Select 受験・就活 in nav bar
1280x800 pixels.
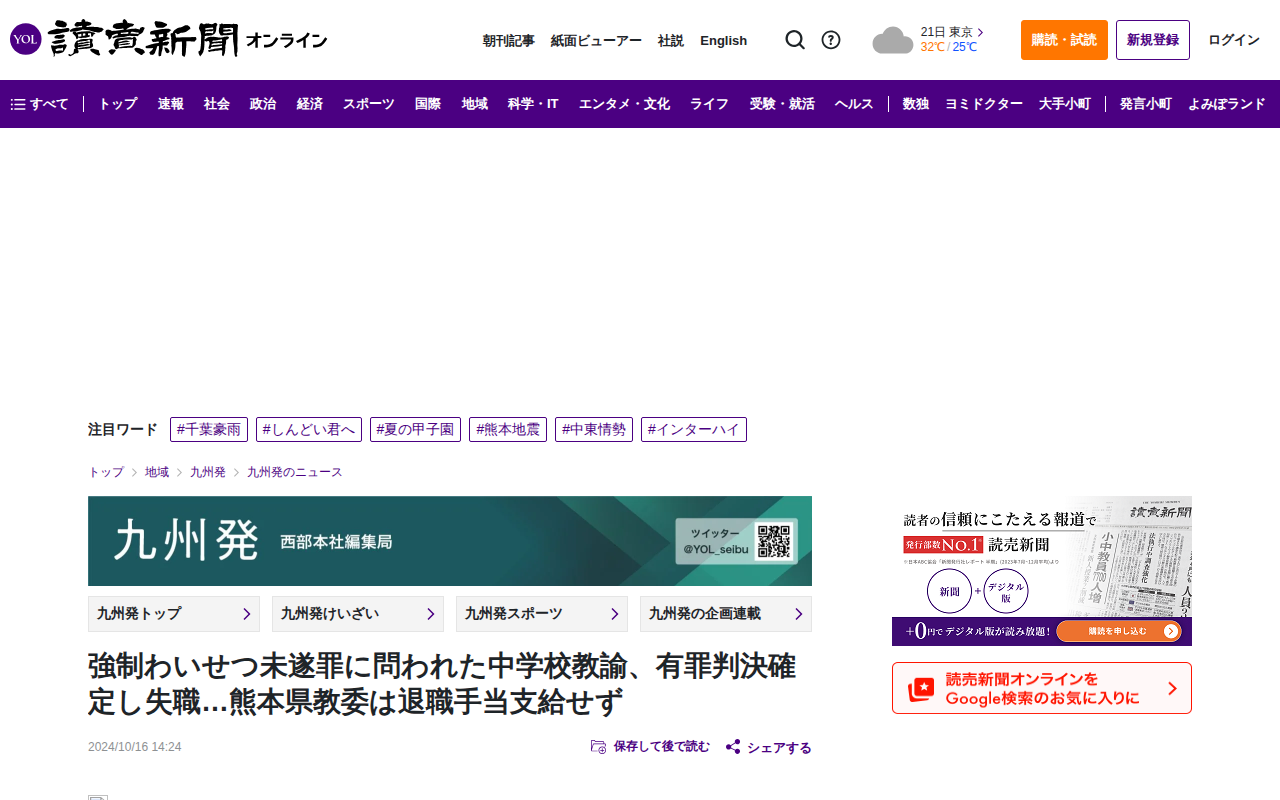point(782,104)
